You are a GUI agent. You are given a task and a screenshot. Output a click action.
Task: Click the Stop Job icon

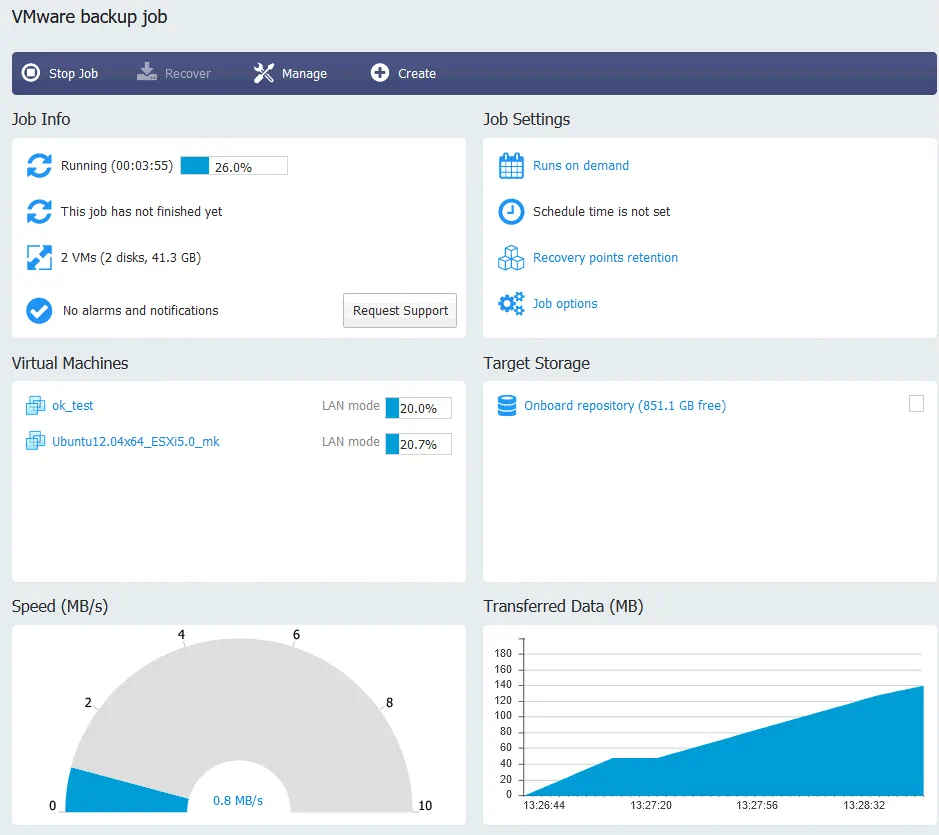[31, 73]
